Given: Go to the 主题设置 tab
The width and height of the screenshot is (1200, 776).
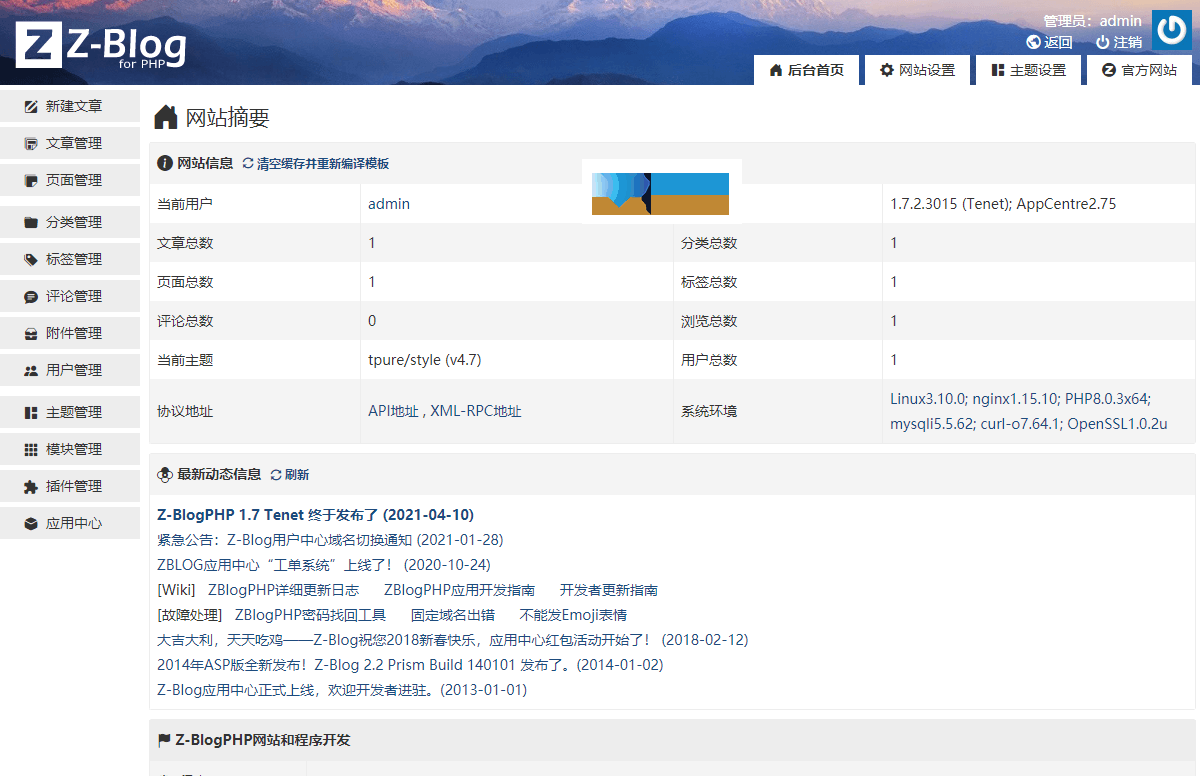Looking at the screenshot, I should point(1028,70).
